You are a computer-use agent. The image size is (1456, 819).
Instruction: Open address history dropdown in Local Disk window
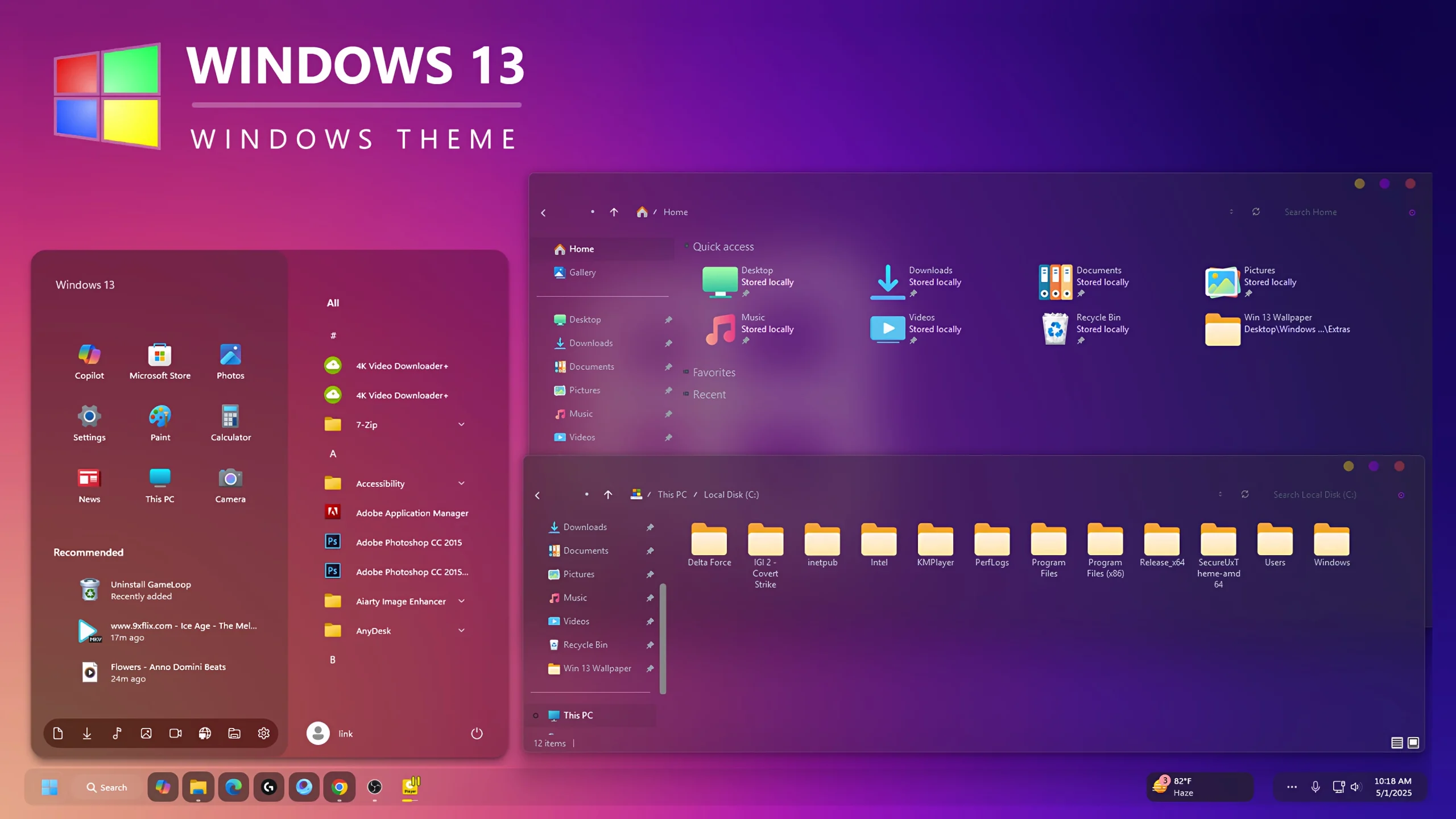(1220, 494)
